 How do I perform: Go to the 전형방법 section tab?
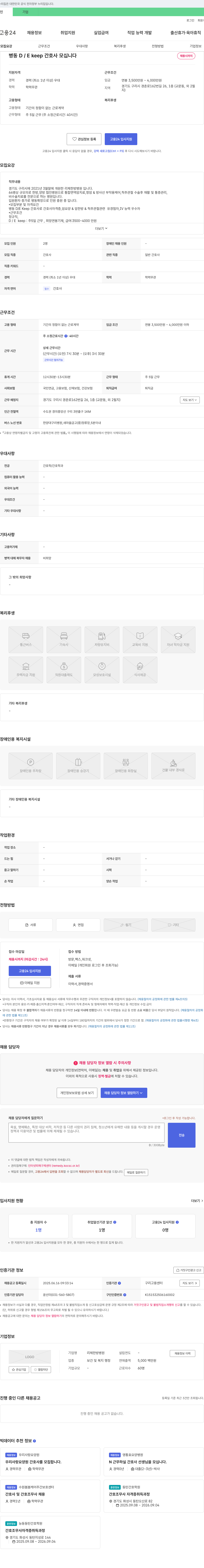pos(158,46)
